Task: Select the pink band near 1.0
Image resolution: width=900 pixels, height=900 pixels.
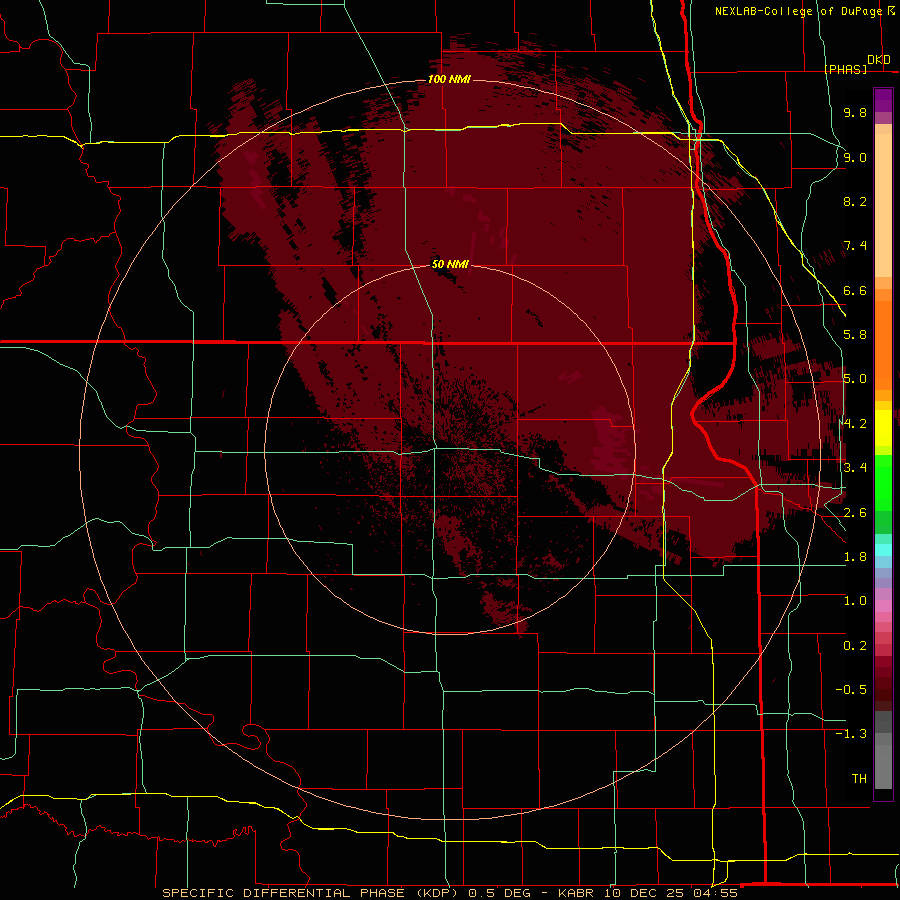Action: (883, 605)
